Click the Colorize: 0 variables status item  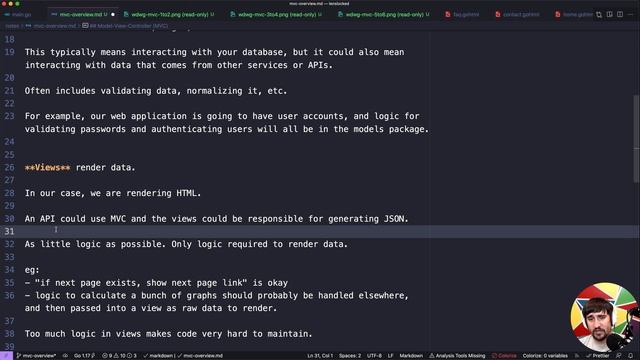click(x=545, y=356)
